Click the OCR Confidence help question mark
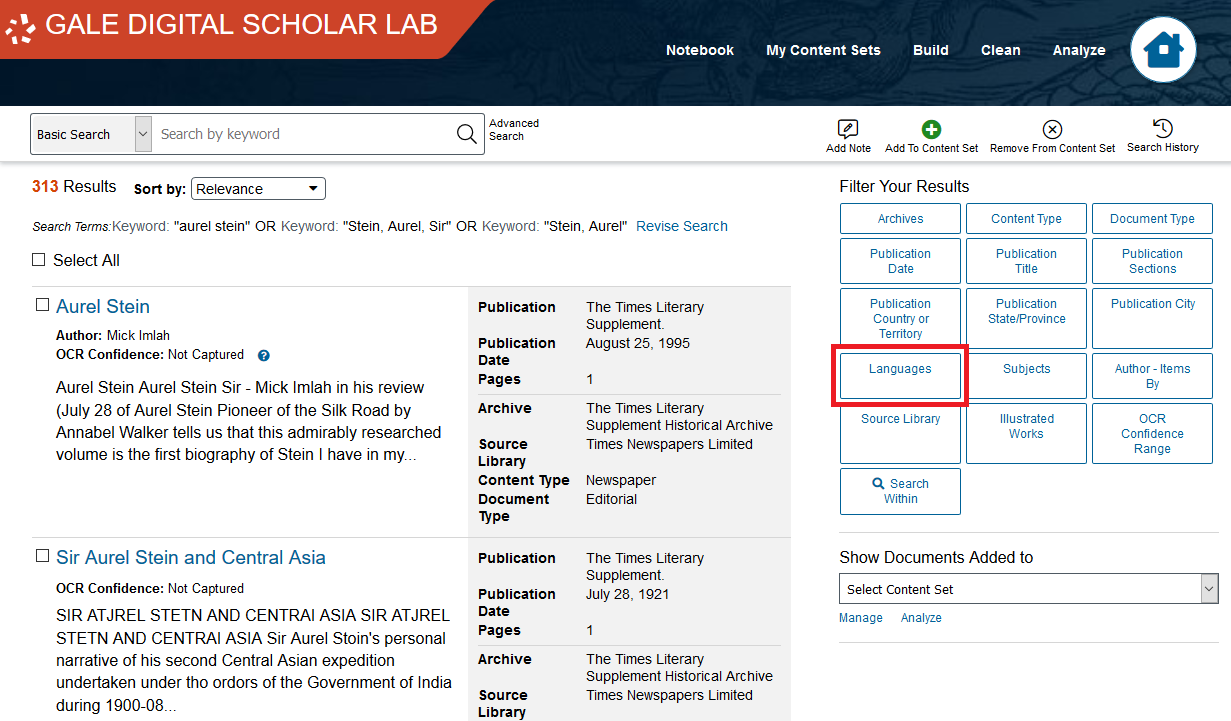Viewport: 1231px width, 721px height. coord(262,355)
